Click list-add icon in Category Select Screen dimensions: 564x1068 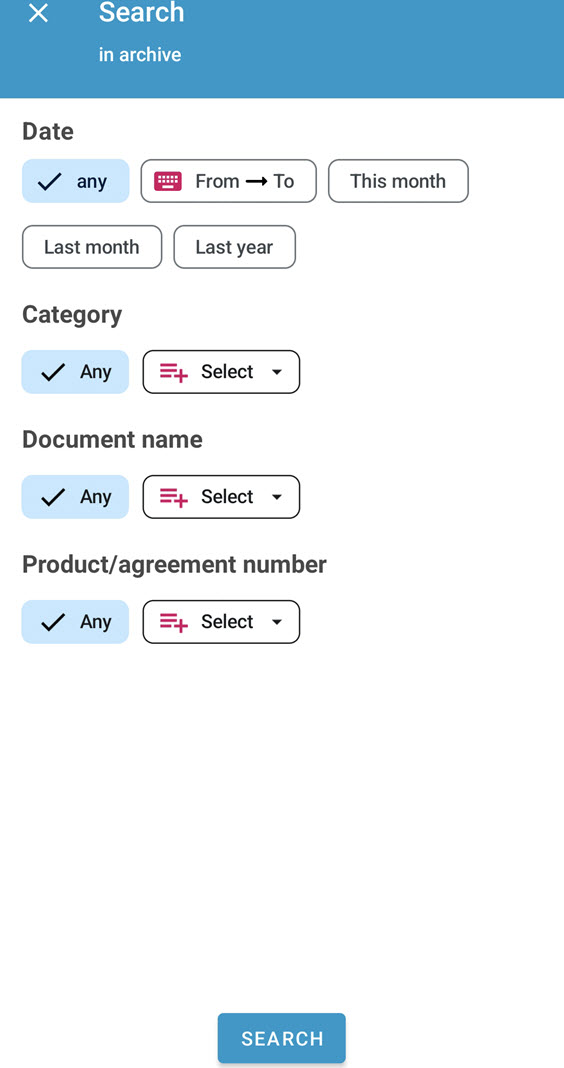[x=174, y=372]
